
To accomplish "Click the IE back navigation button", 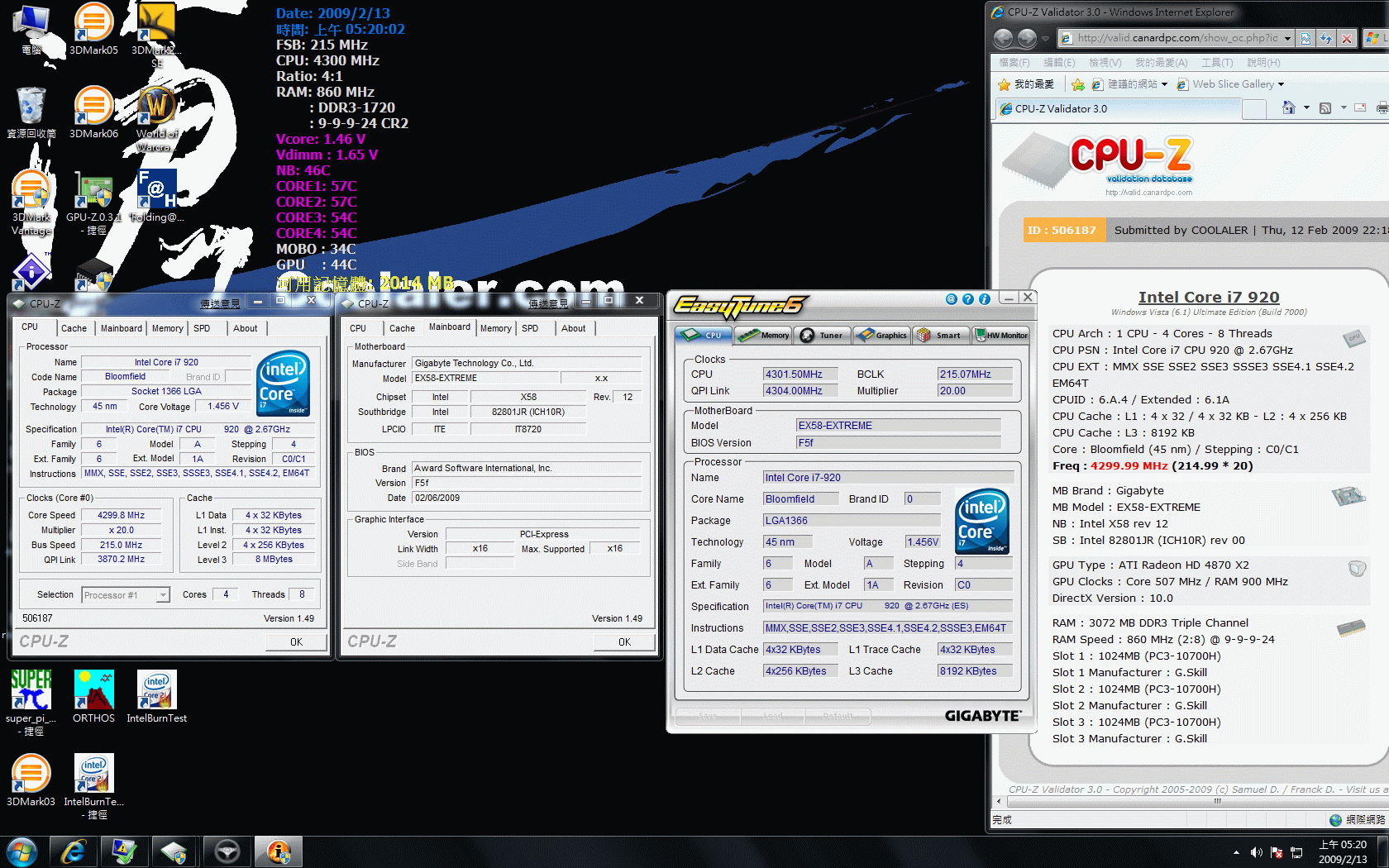I will pyautogui.click(x=1003, y=38).
